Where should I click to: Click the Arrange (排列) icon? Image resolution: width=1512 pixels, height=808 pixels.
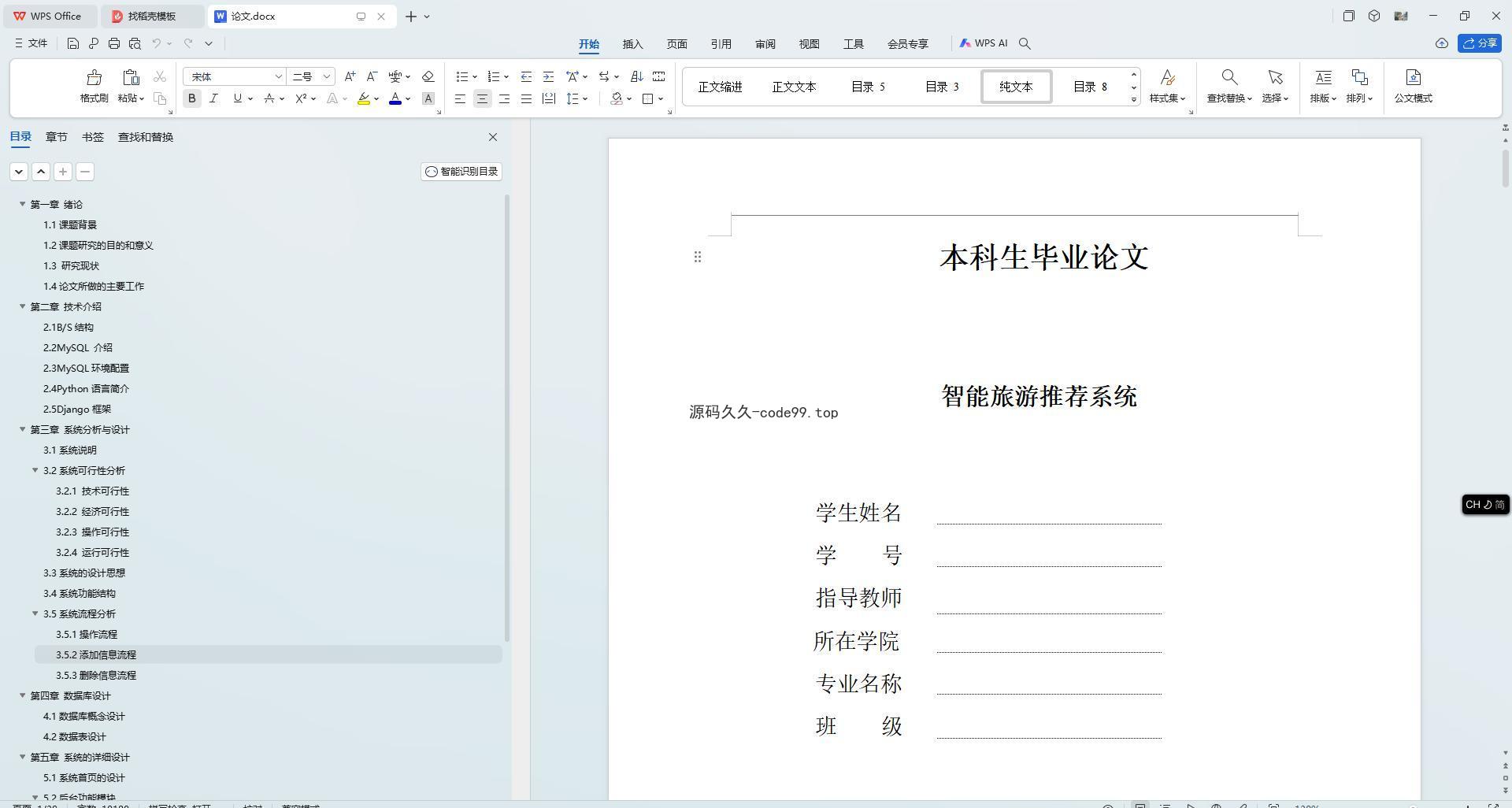[1359, 77]
